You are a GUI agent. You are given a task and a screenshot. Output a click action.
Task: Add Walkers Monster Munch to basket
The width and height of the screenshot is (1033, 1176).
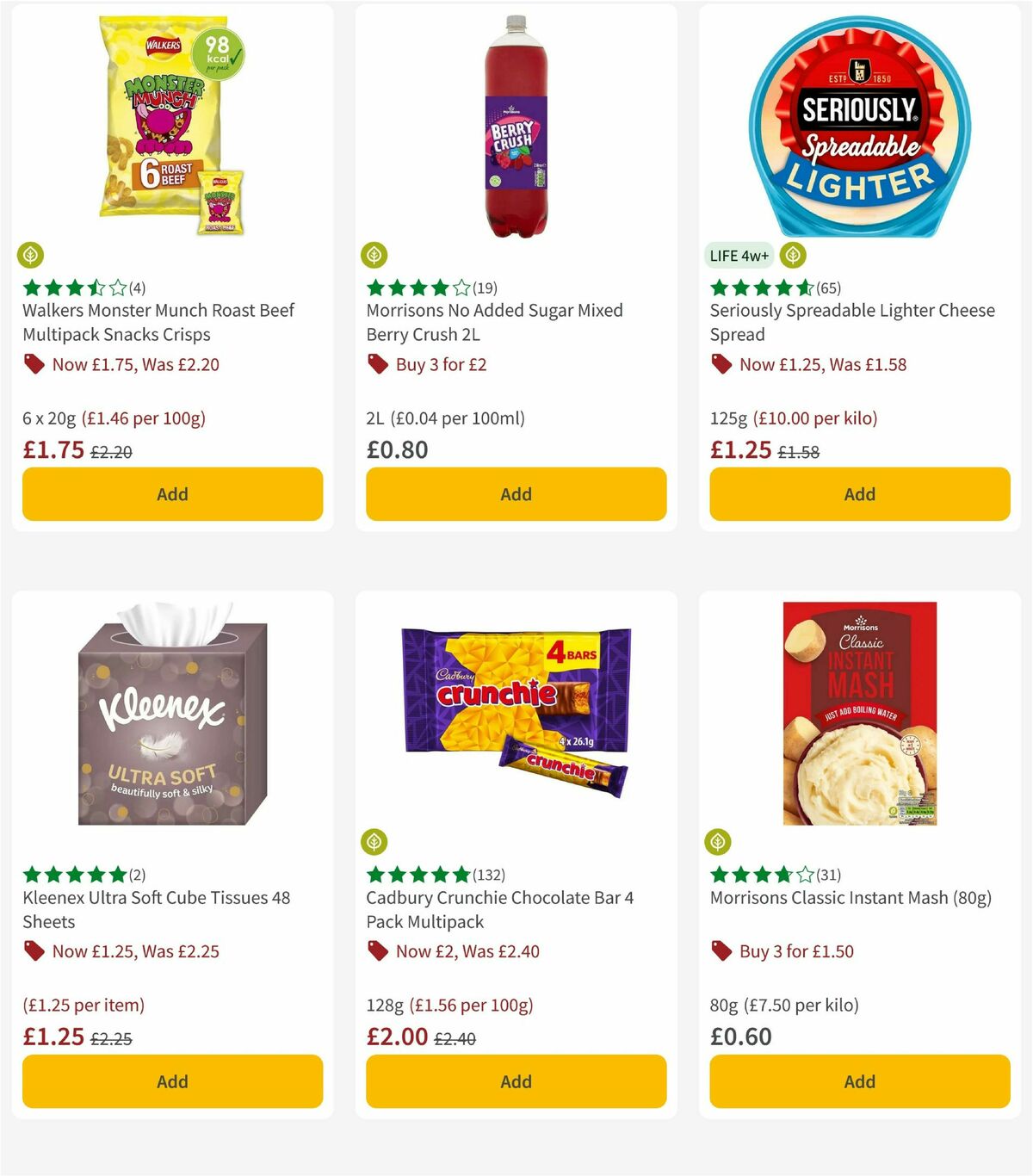tap(172, 494)
